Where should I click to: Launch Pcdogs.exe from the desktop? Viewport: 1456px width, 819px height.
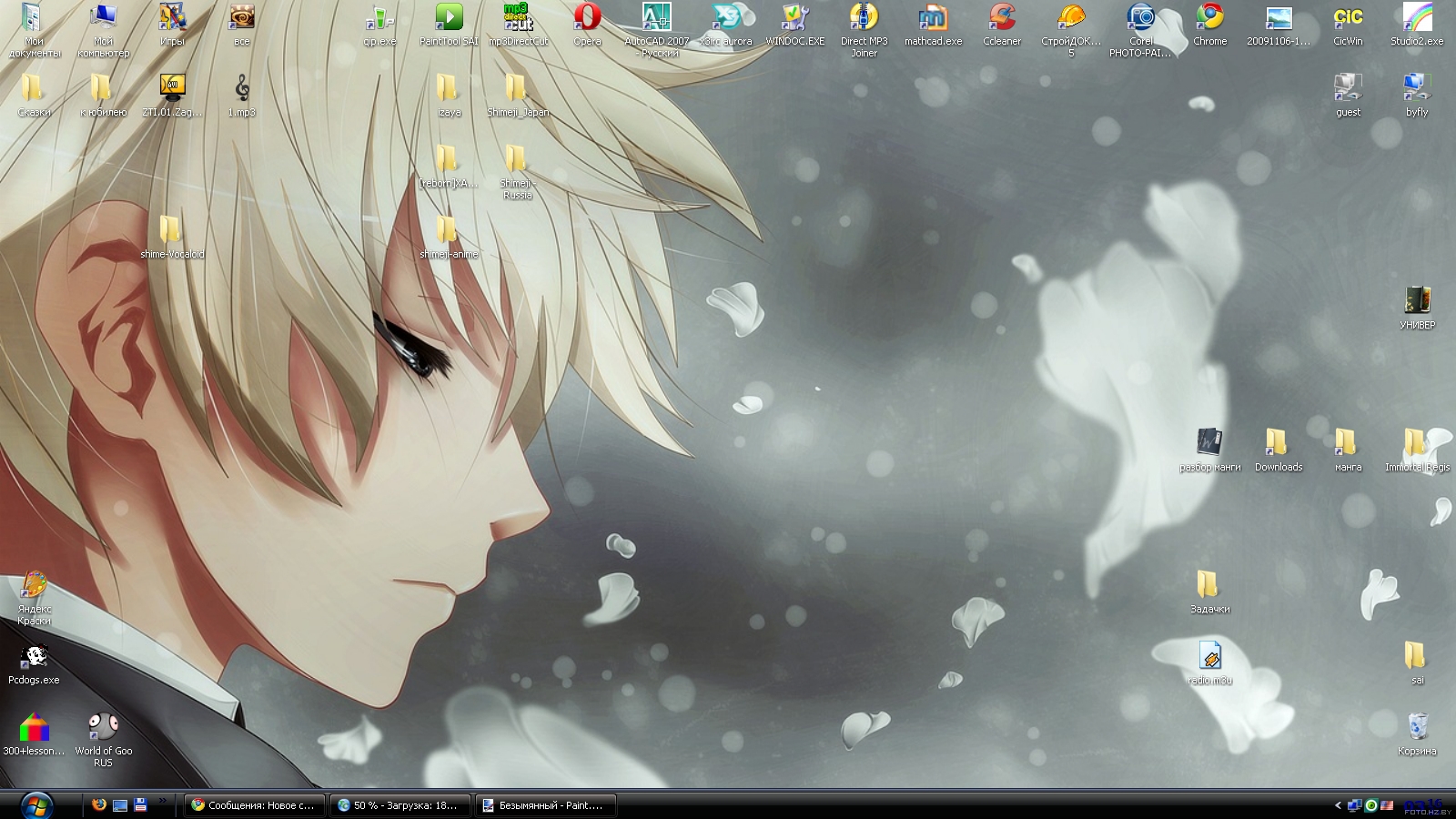[34, 663]
